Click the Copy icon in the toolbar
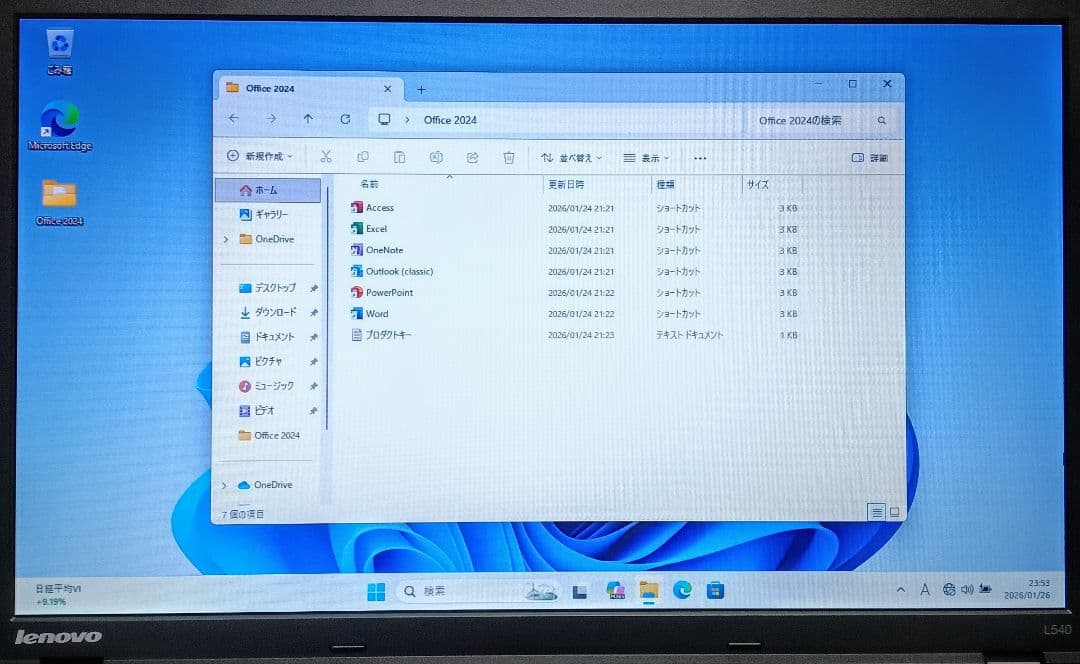This screenshot has width=1080, height=664. click(x=363, y=157)
